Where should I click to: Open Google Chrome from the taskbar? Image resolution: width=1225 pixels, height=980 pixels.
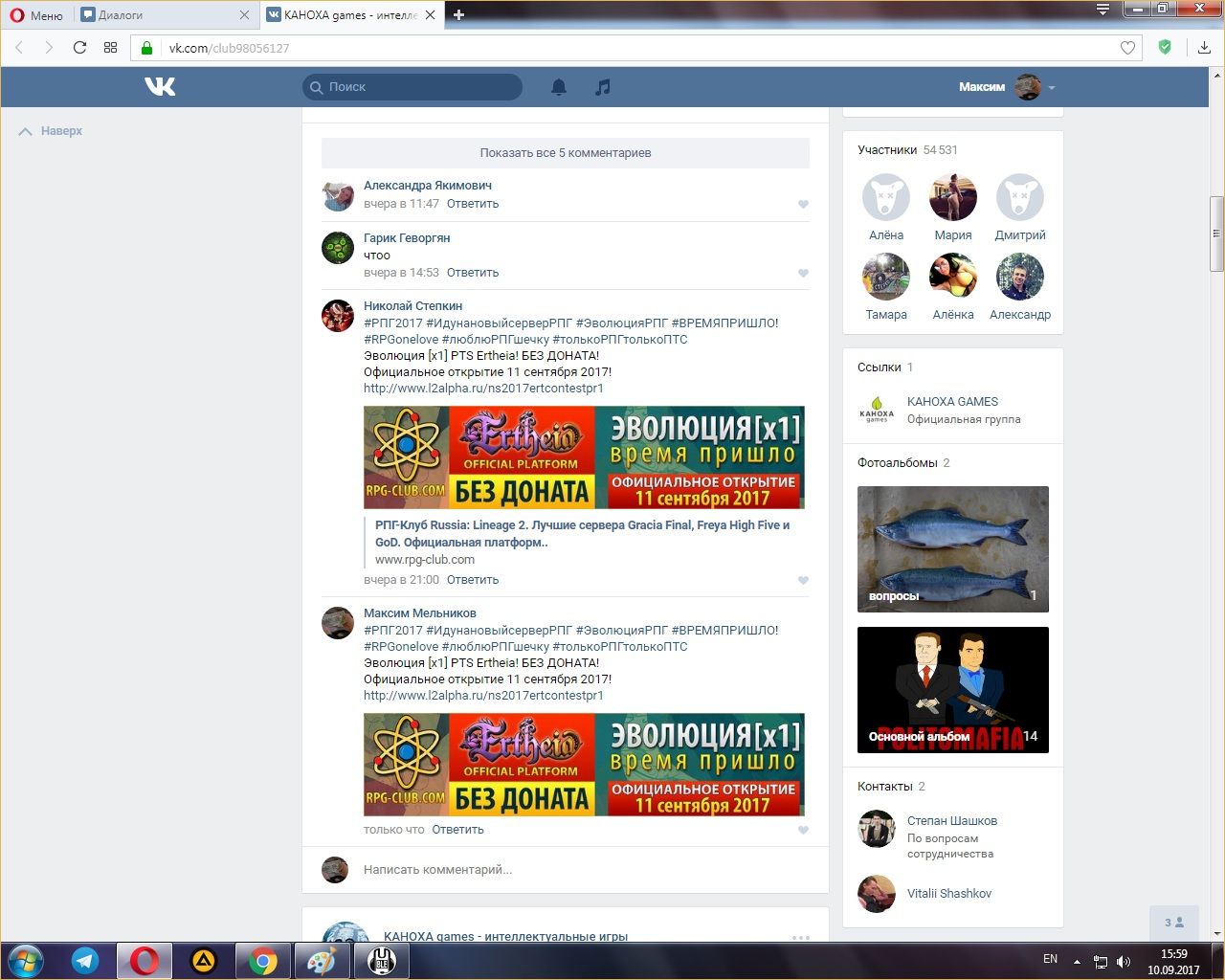click(263, 960)
